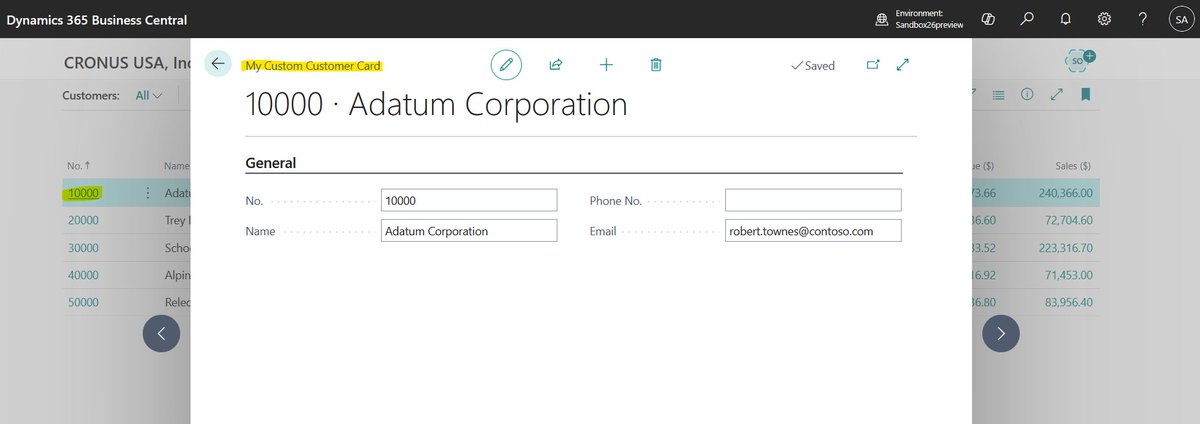Open card in a new window
Image resolution: width=1200 pixels, height=424 pixels.
[x=872, y=65]
